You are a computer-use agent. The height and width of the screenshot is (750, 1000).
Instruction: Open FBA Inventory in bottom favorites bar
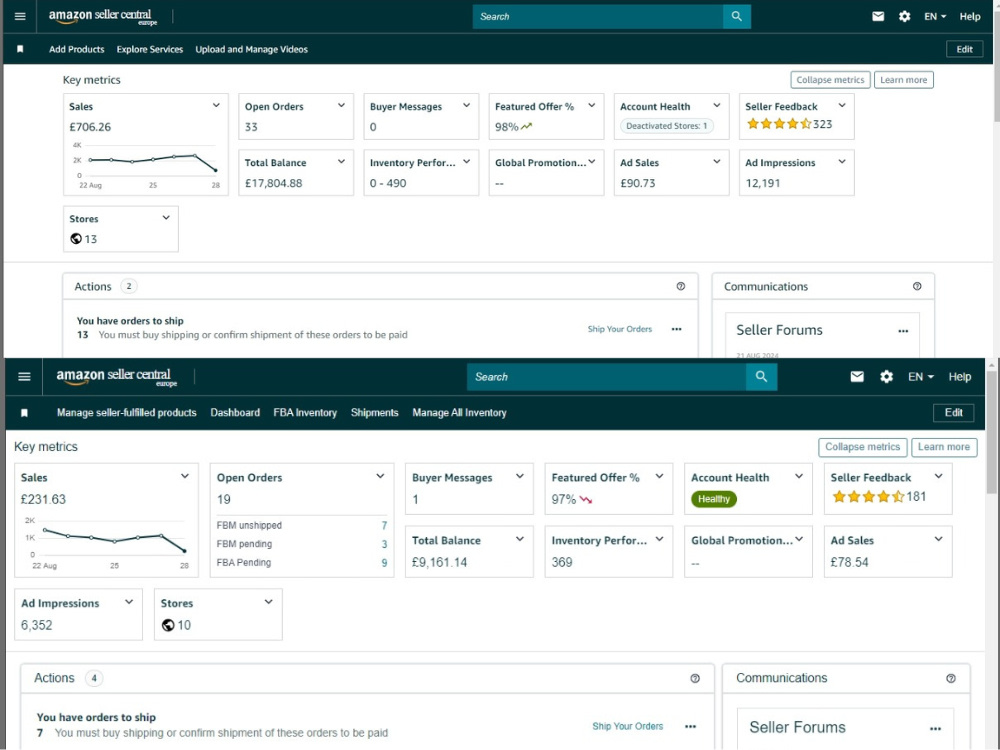[305, 413]
